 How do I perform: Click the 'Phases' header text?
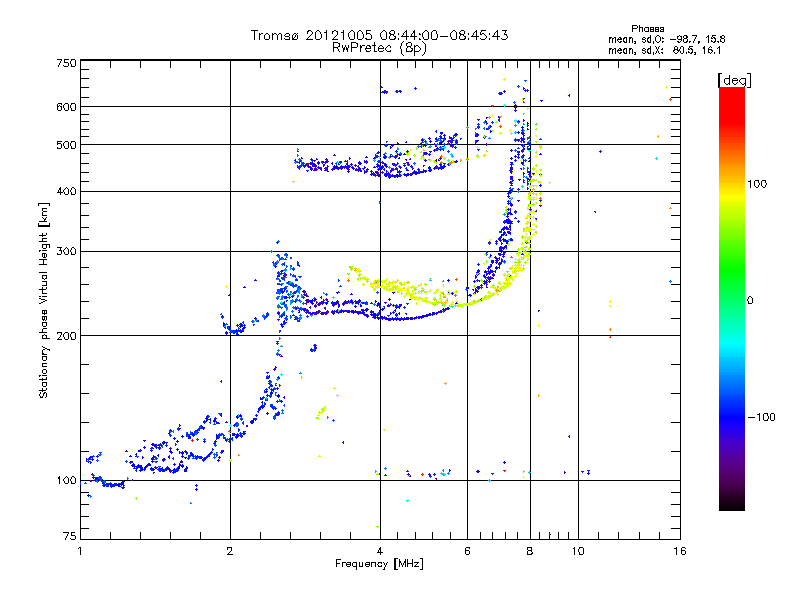647,29
